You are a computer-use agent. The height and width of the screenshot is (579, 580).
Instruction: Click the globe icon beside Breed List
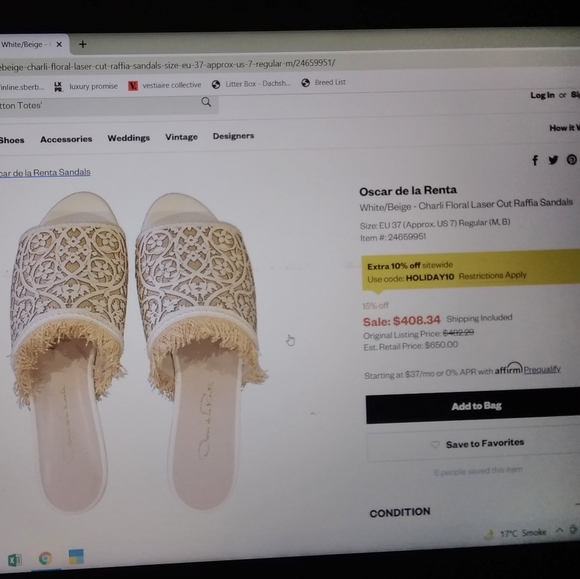[x=306, y=83]
